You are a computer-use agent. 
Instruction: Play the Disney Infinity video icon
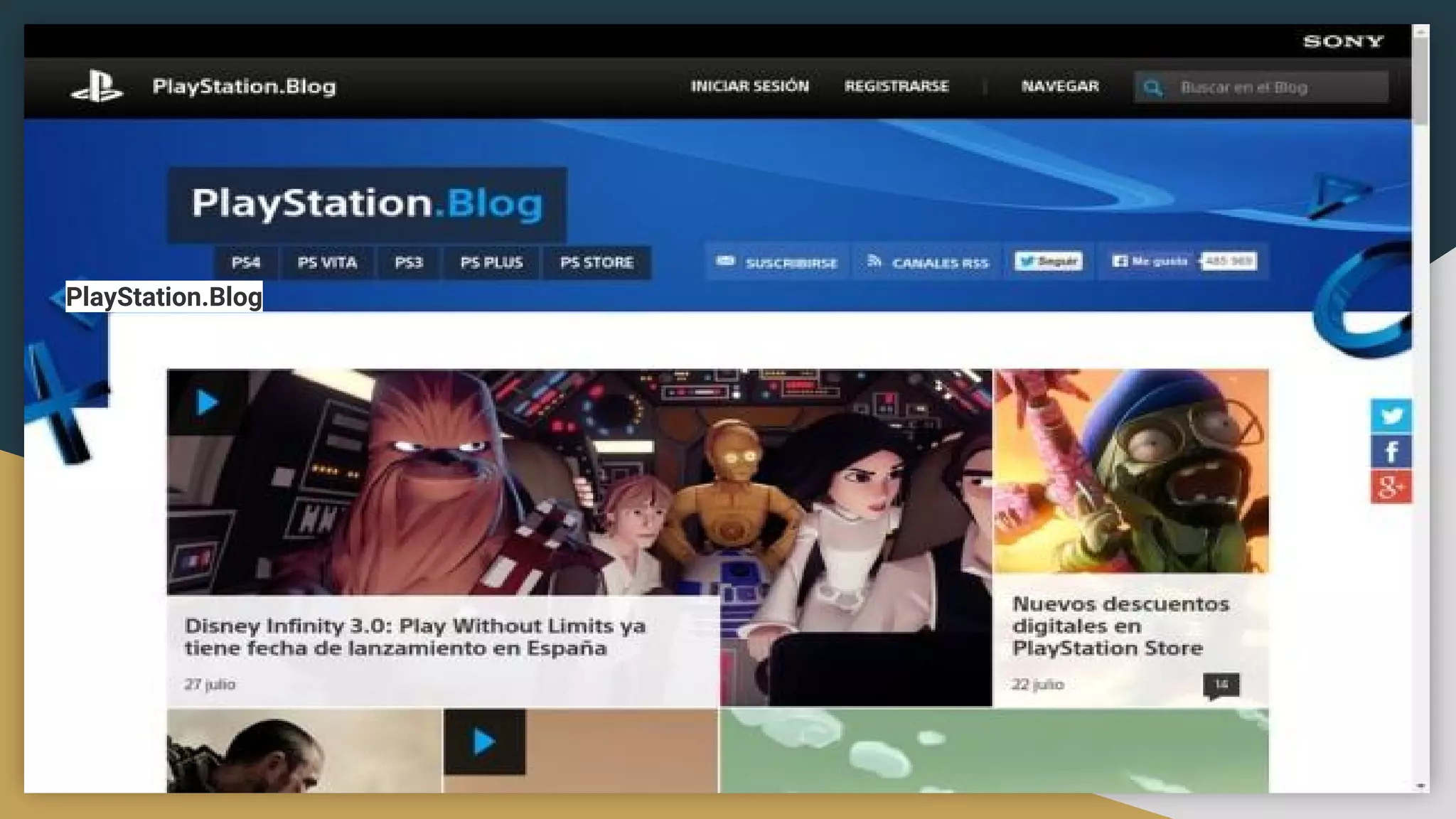pyautogui.click(x=207, y=403)
